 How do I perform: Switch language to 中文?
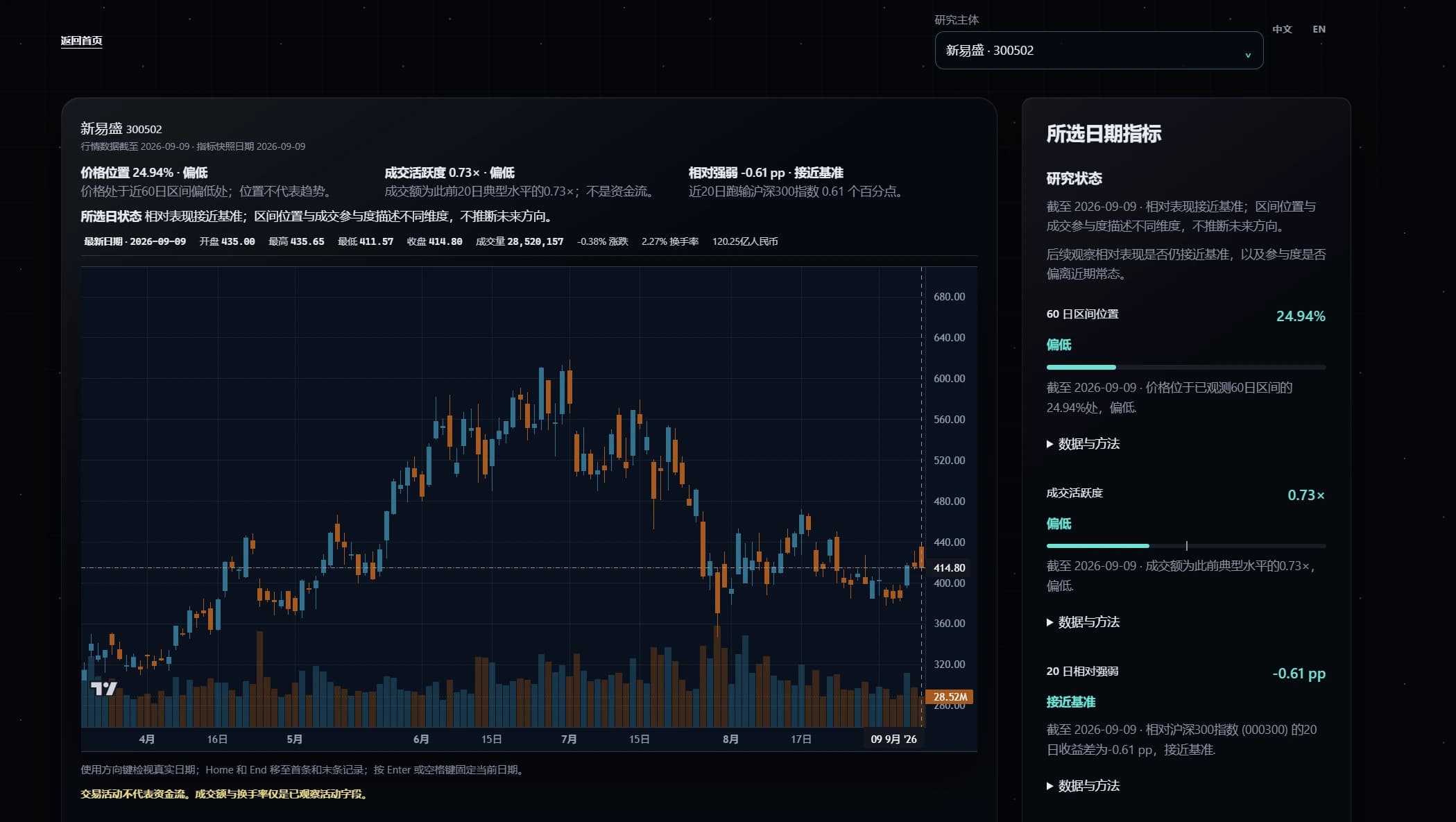tap(1282, 29)
